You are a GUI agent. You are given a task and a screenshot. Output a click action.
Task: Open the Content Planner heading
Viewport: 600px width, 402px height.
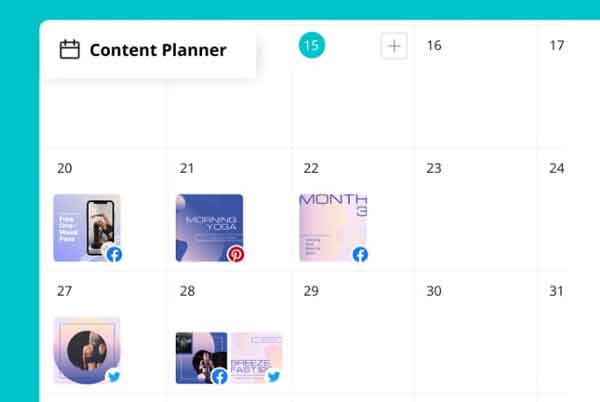[x=158, y=50]
